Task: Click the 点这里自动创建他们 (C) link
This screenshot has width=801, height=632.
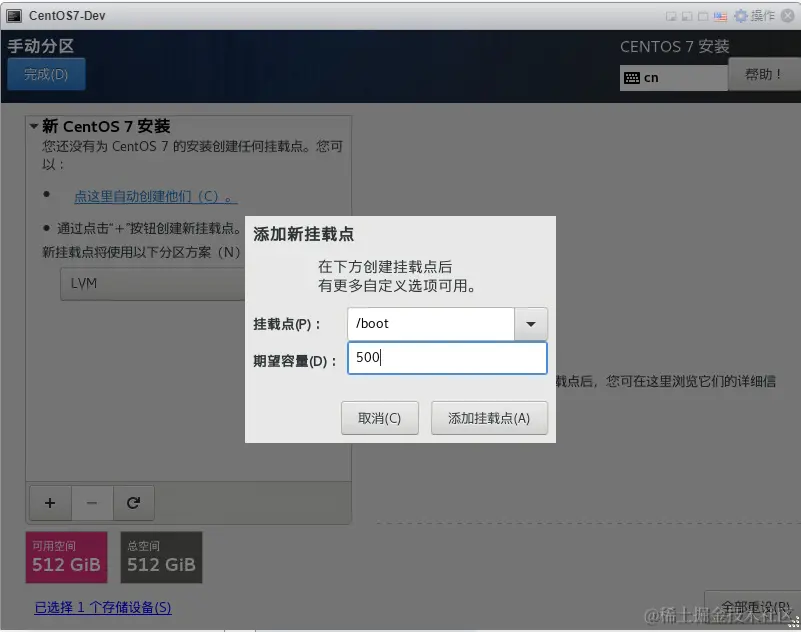Action: [x=156, y=196]
